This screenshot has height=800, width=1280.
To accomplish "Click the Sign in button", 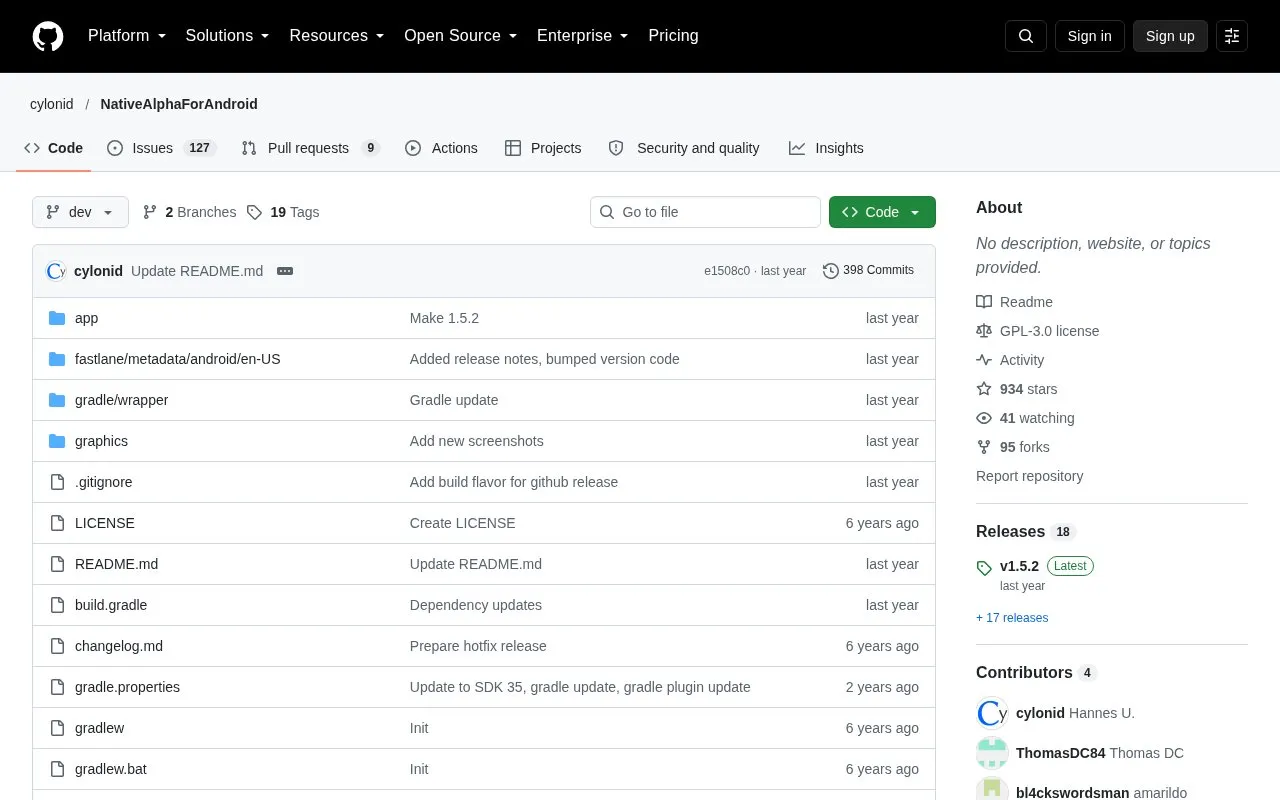I will point(1089,36).
